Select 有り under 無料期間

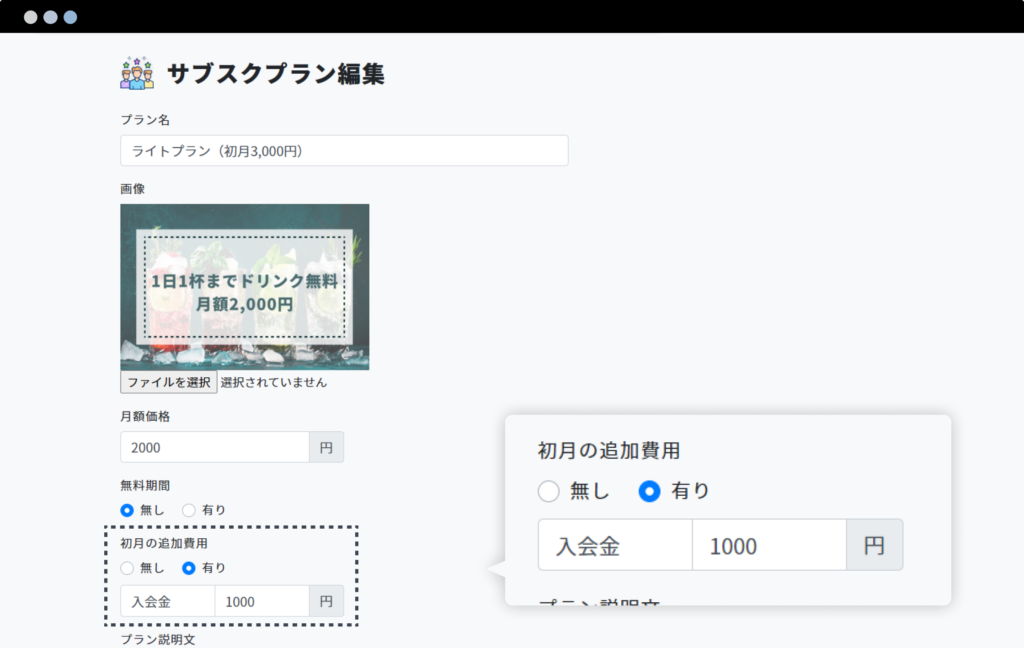(189, 510)
